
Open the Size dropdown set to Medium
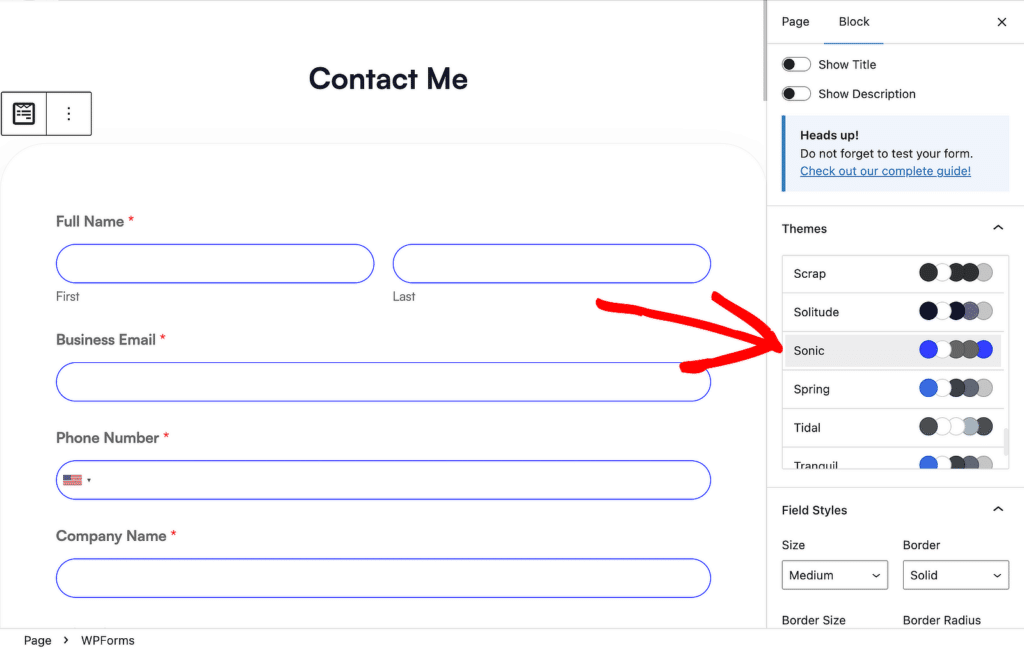click(835, 575)
